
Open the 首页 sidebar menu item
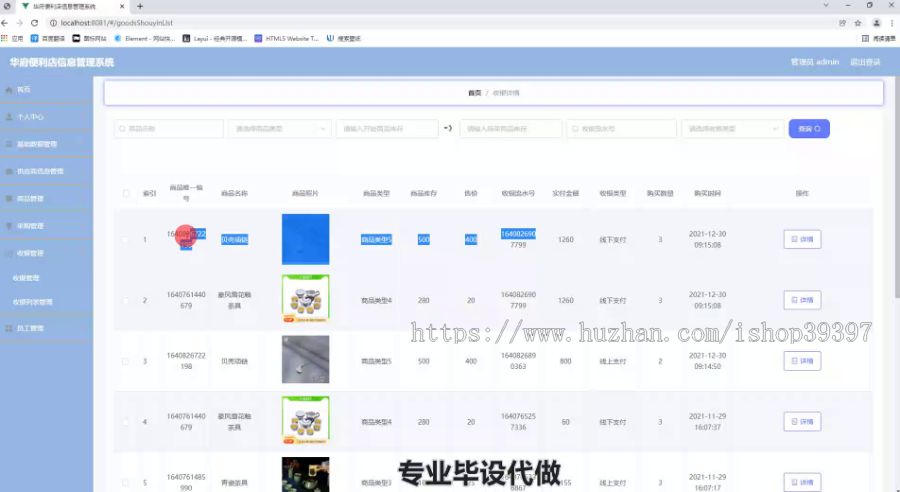pyautogui.click(x=46, y=90)
